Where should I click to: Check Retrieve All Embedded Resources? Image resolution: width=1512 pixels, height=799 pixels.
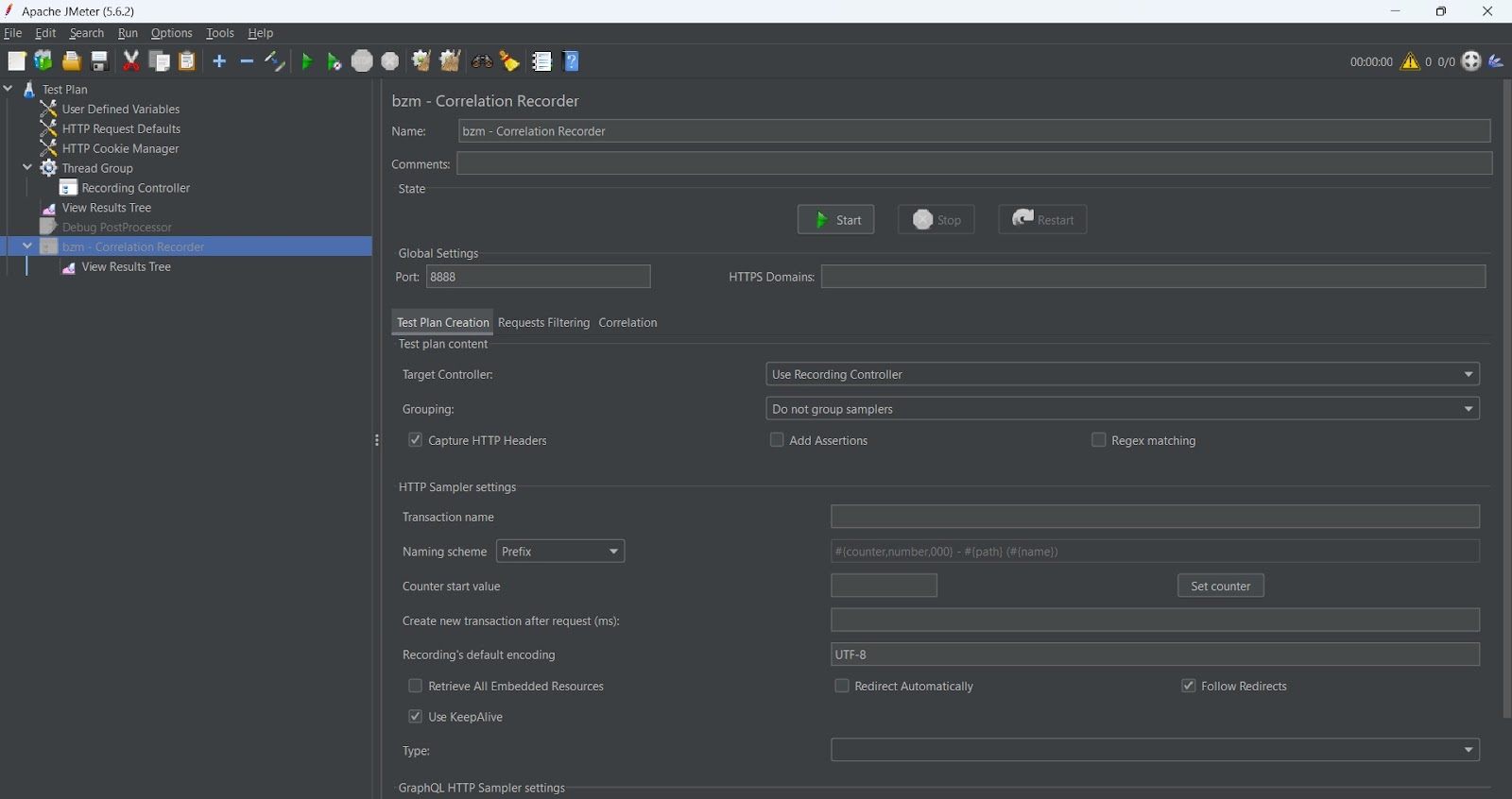click(x=415, y=686)
